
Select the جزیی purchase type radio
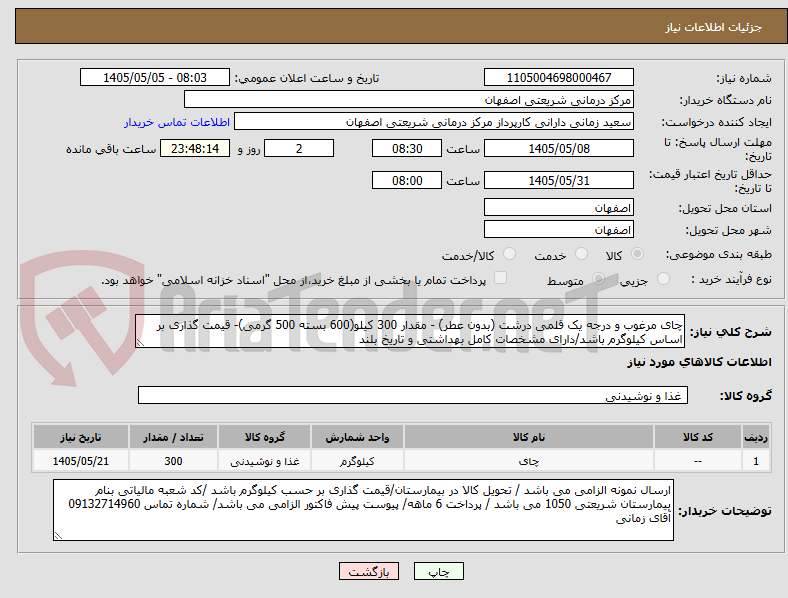(663, 279)
